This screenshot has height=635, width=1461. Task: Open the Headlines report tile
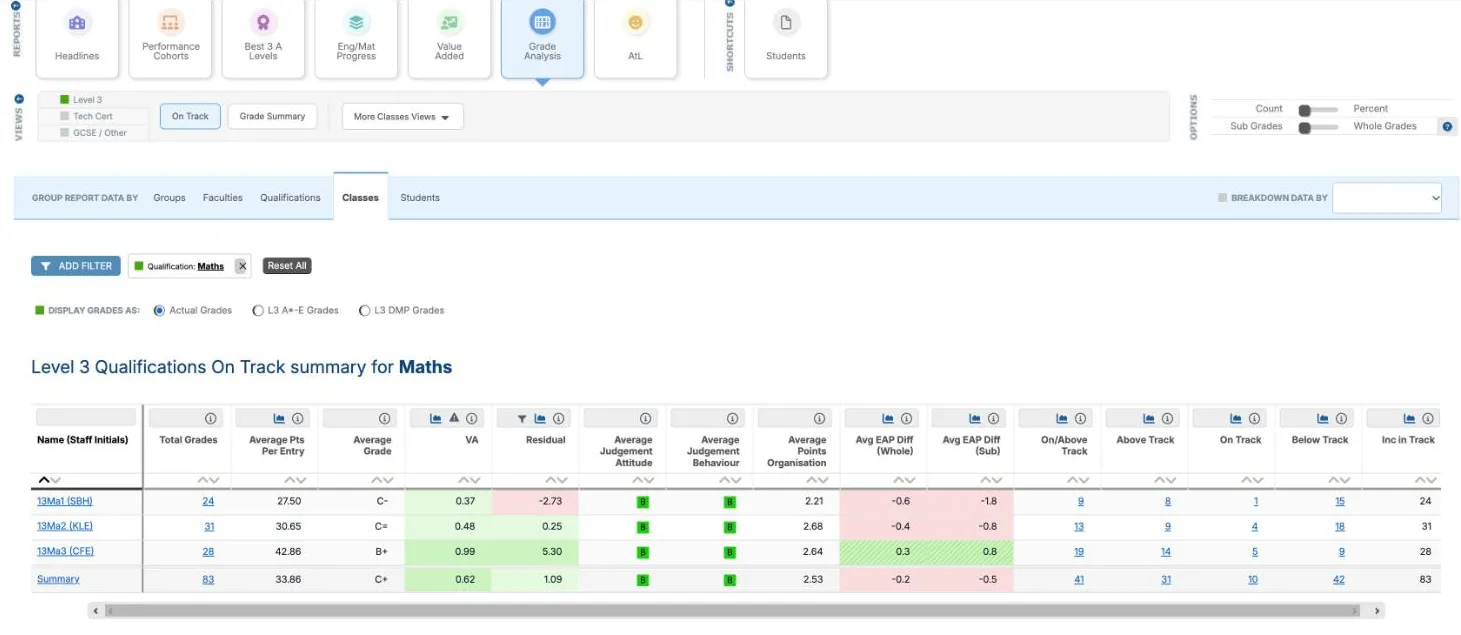77,38
